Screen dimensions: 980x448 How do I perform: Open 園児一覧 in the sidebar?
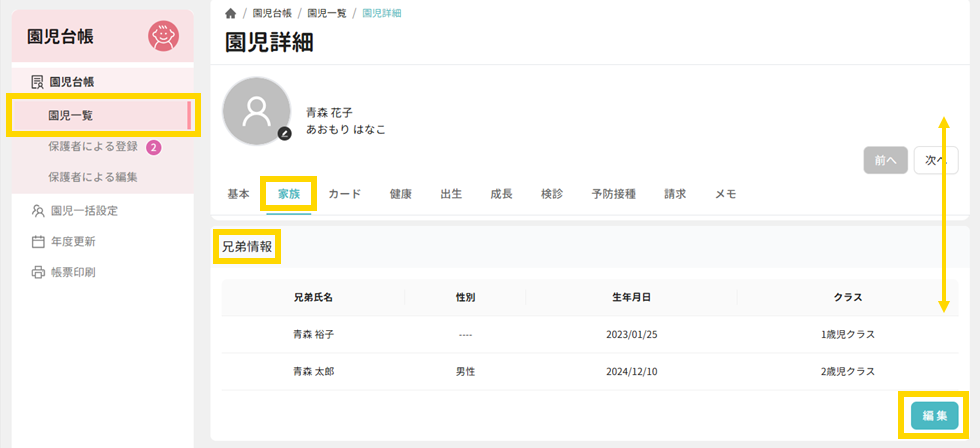pos(70,116)
